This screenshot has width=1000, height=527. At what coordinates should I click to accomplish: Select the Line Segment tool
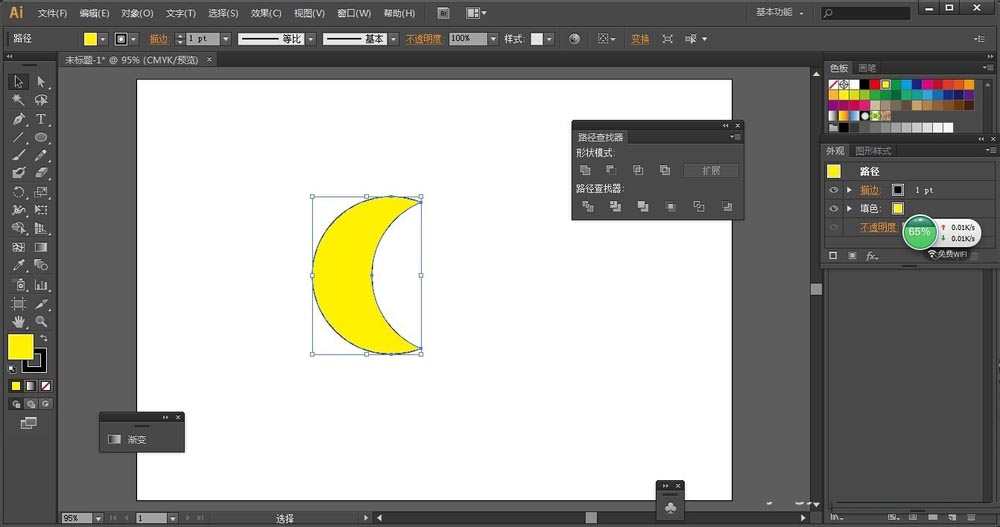pos(18,137)
